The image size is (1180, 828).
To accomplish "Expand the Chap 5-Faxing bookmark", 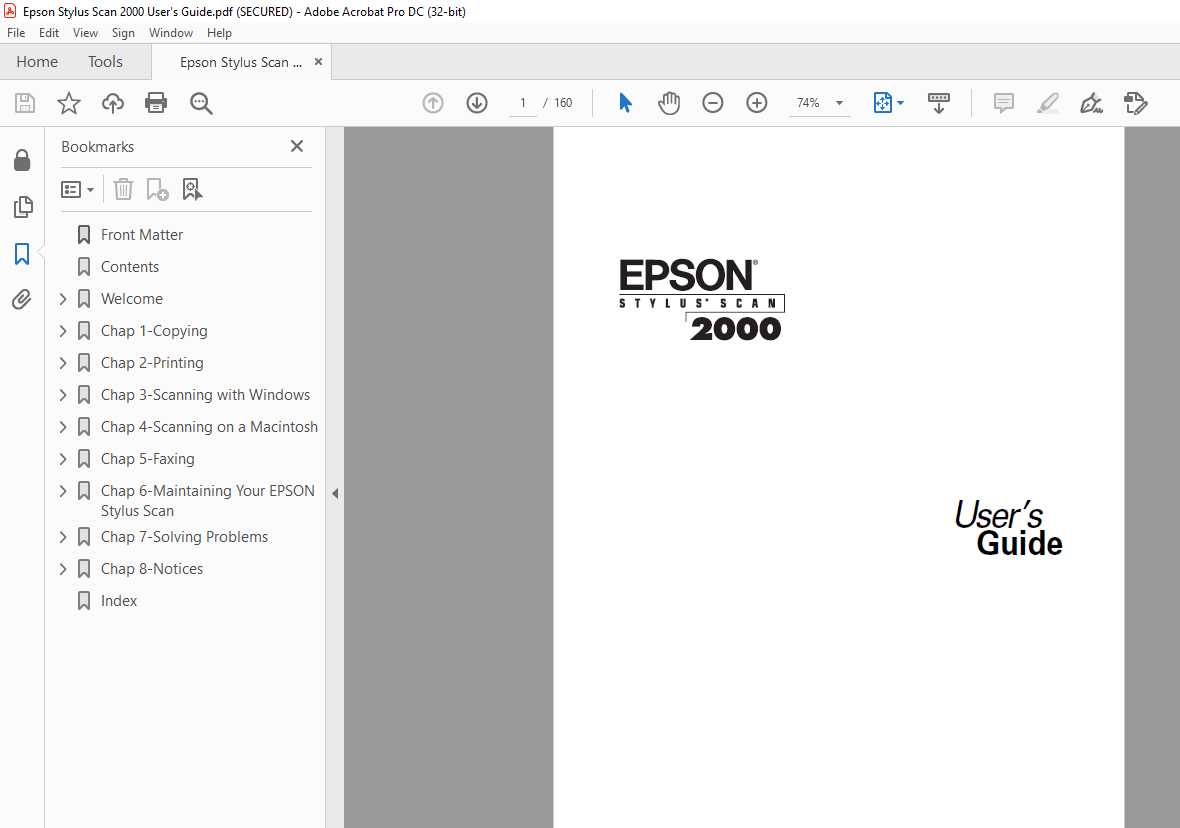I will [x=63, y=459].
